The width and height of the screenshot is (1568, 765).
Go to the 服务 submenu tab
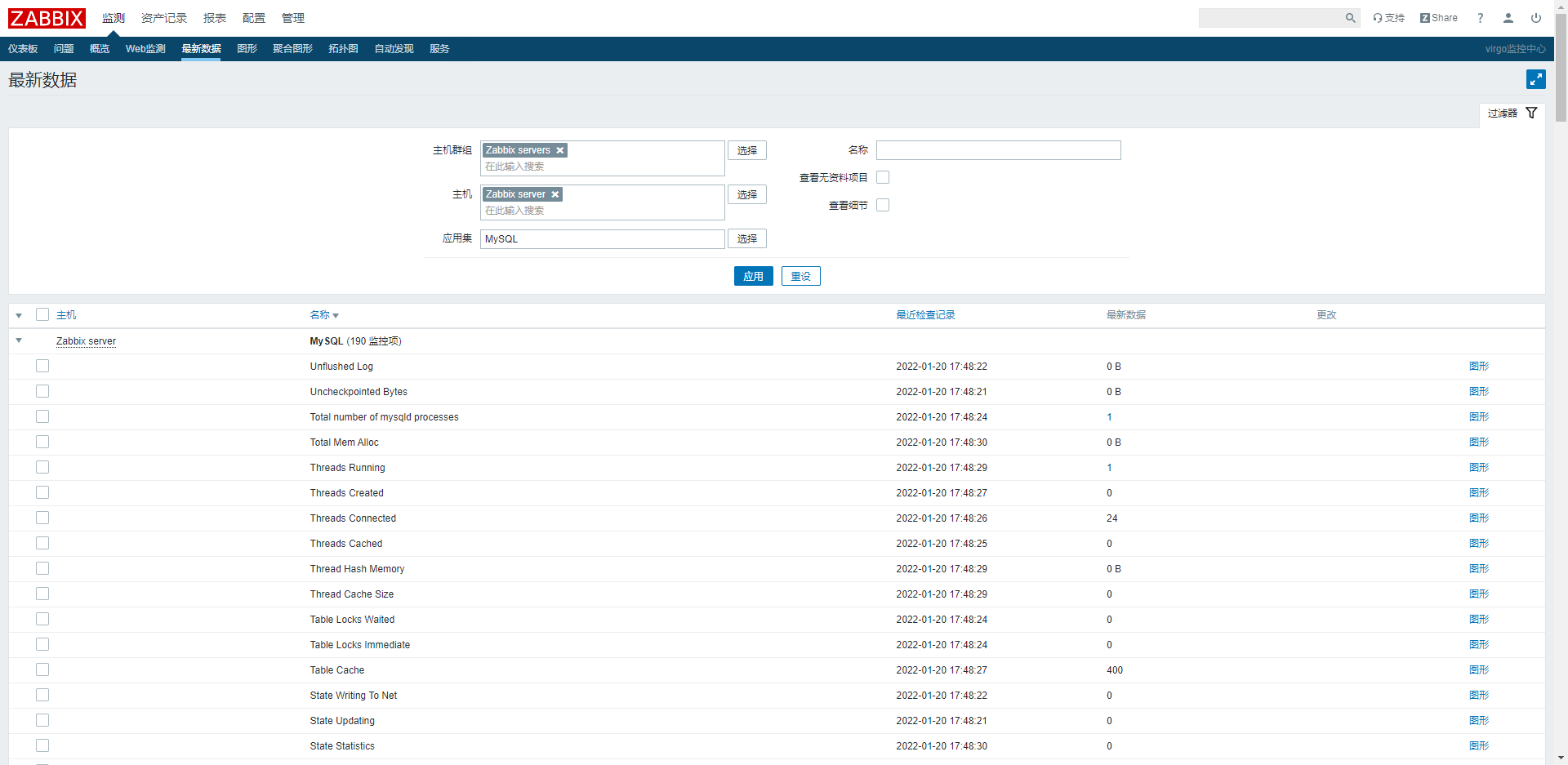click(x=439, y=49)
